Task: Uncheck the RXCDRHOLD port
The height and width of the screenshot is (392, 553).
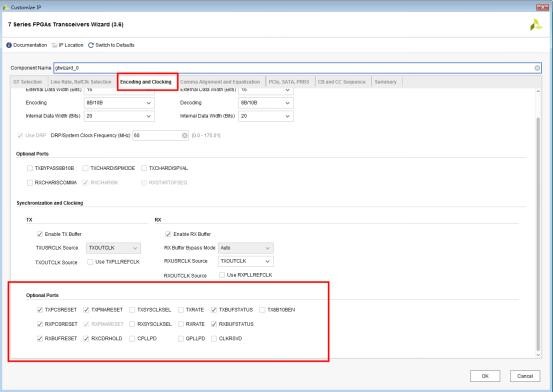Action: click(x=86, y=338)
